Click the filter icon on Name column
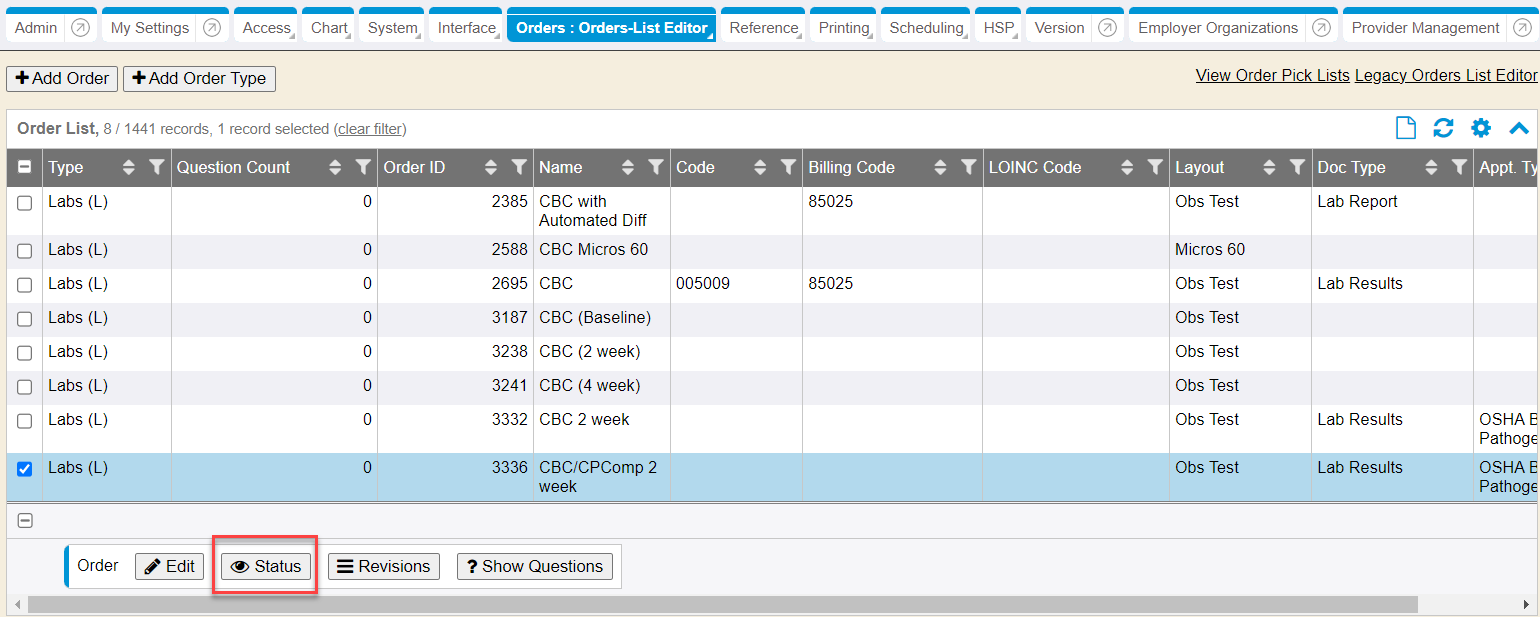The height and width of the screenshot is (617, 1540). point(656,168)
